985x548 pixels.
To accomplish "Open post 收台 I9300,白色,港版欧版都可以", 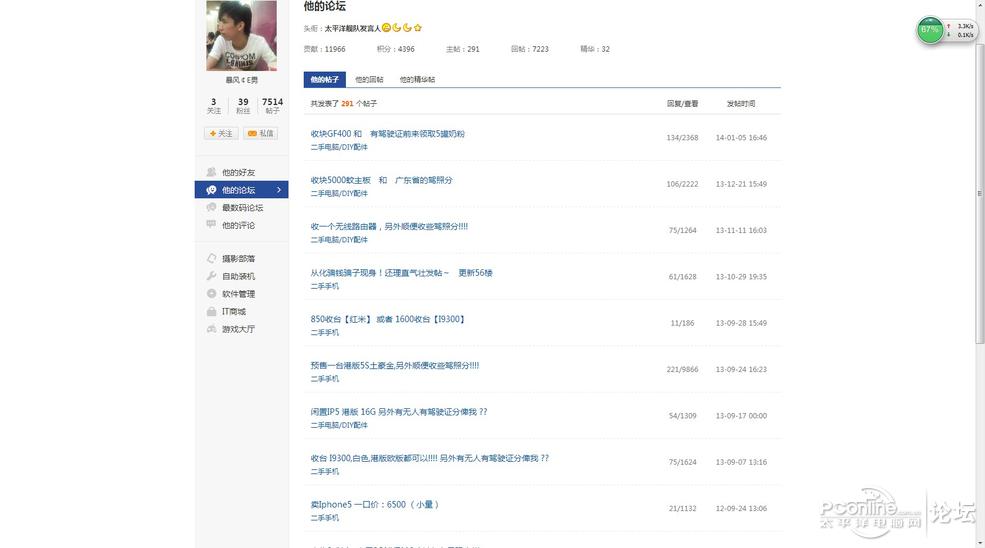I will 429,458.
